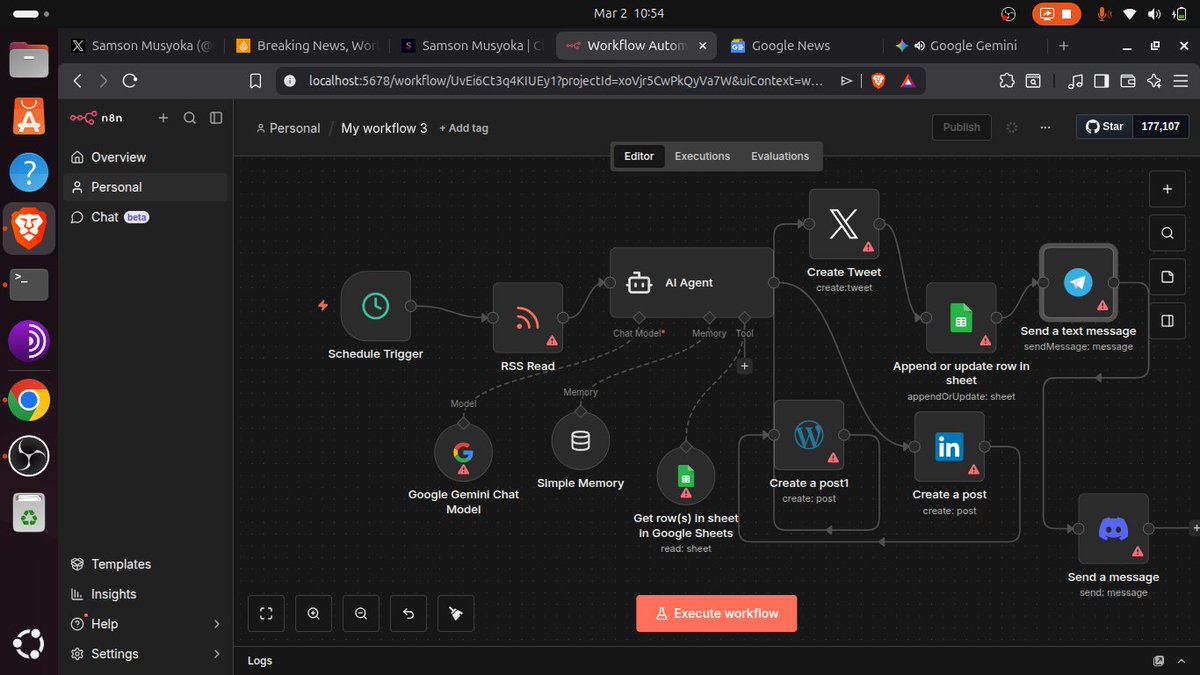
Task: Select the AI Agent node
Action: point(691,283)
